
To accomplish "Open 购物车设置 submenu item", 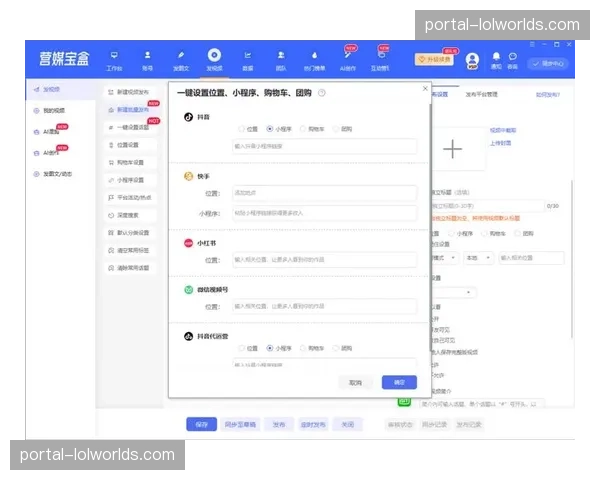I will [130, 163].
